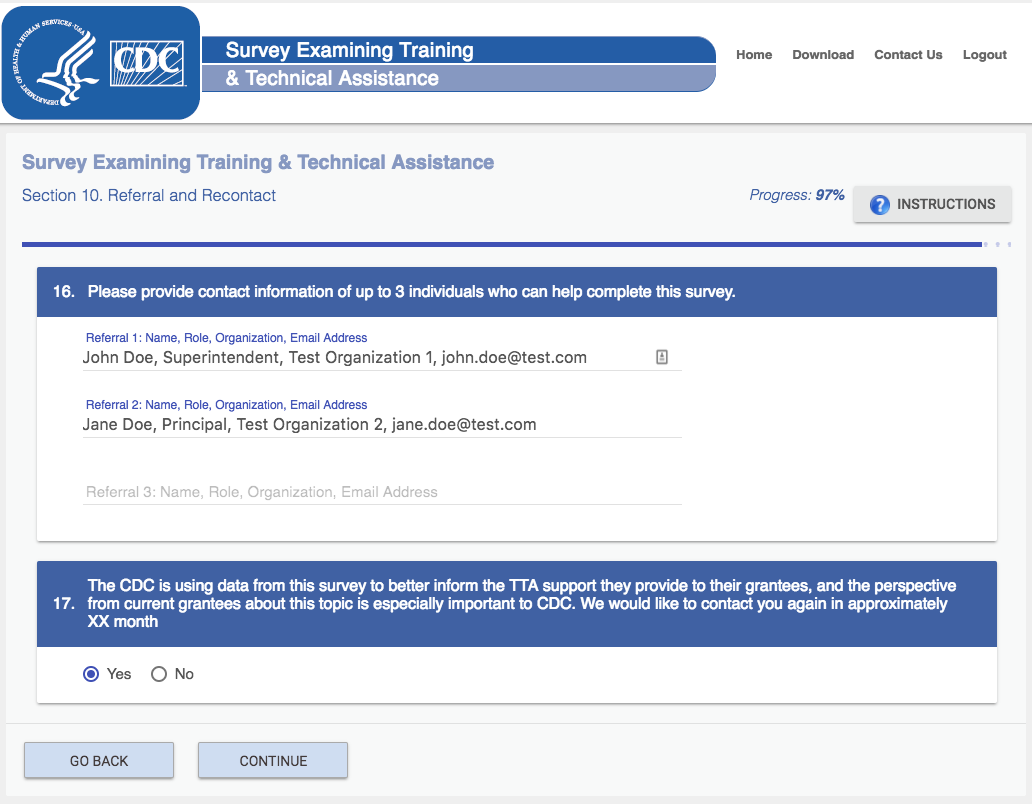Open the Contact Us page
The height and width of the screenshot is (804, 1032).
(908, 55)
